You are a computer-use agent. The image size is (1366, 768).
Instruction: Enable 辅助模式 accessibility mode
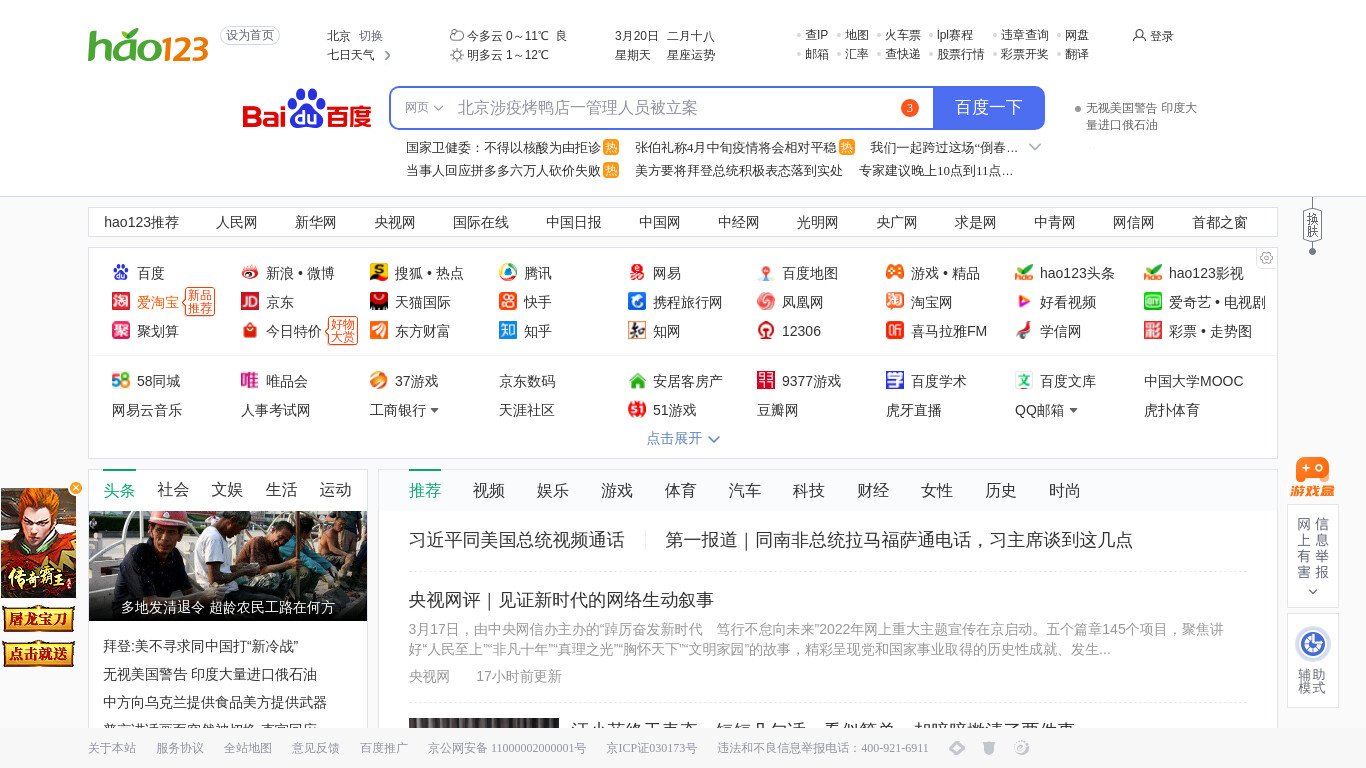tap(1312, 660)
